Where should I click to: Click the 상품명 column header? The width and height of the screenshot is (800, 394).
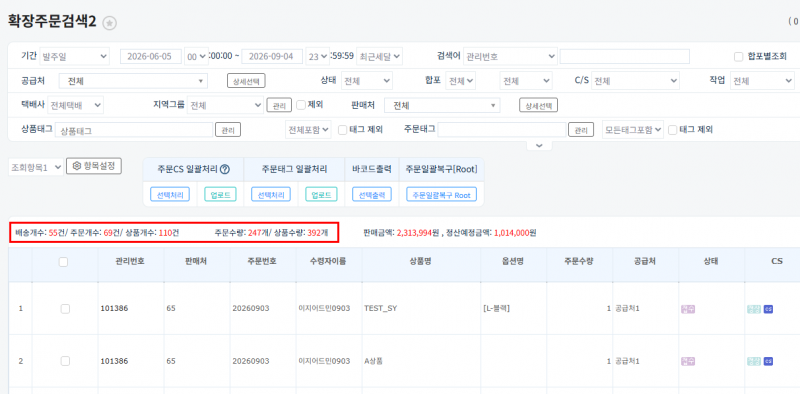(421, 261)
